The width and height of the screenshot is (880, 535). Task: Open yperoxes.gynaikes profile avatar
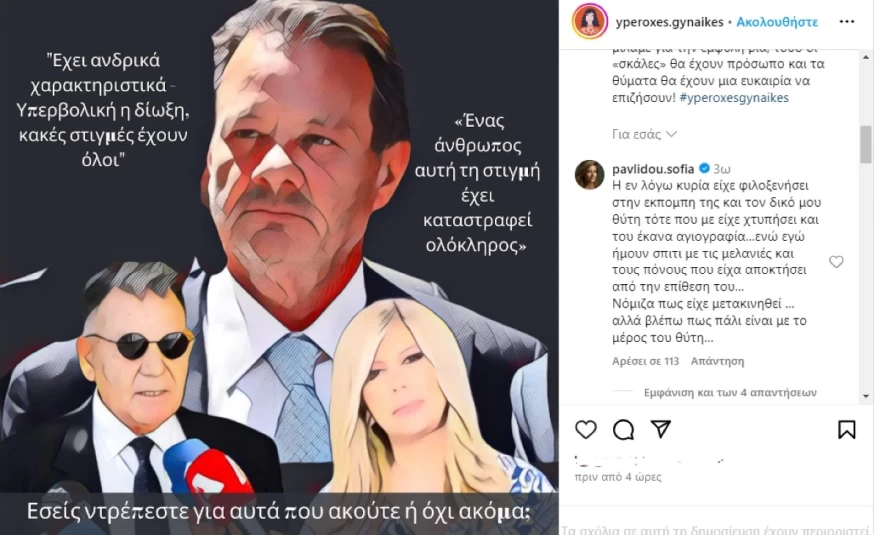tap(590, 21)
